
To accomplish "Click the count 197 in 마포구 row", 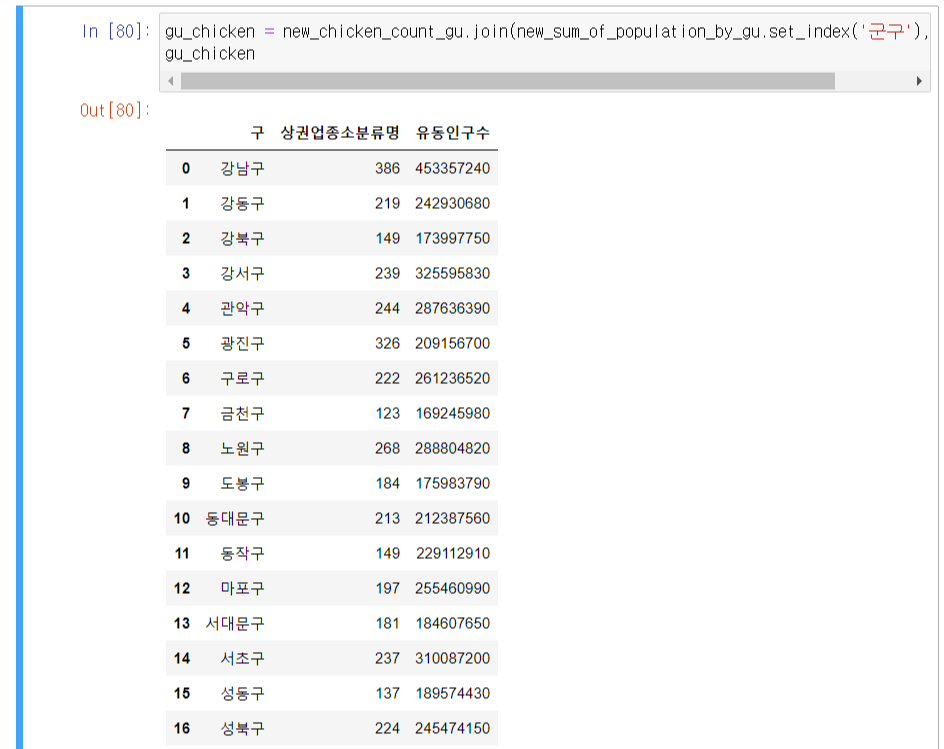I will point(387,588).
